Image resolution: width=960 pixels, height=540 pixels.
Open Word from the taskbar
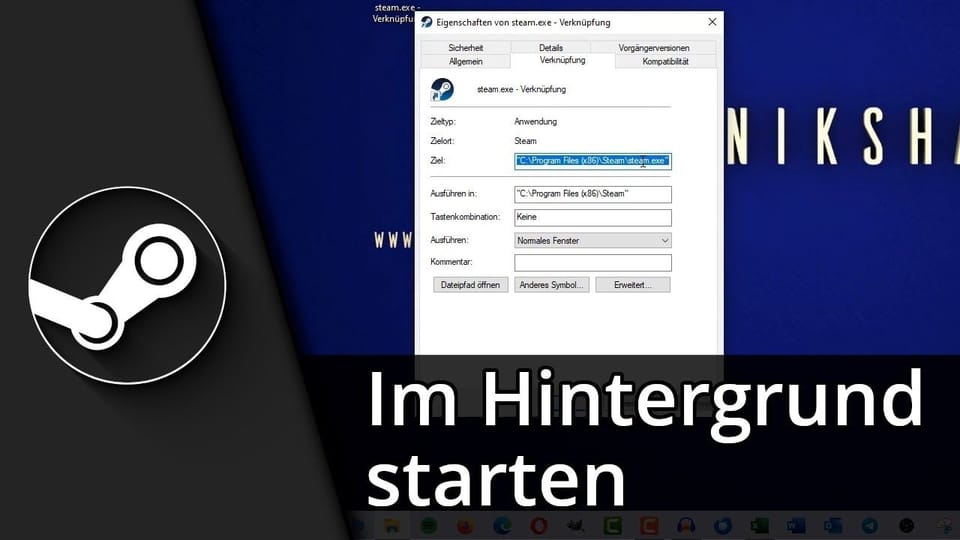point(796,525)
